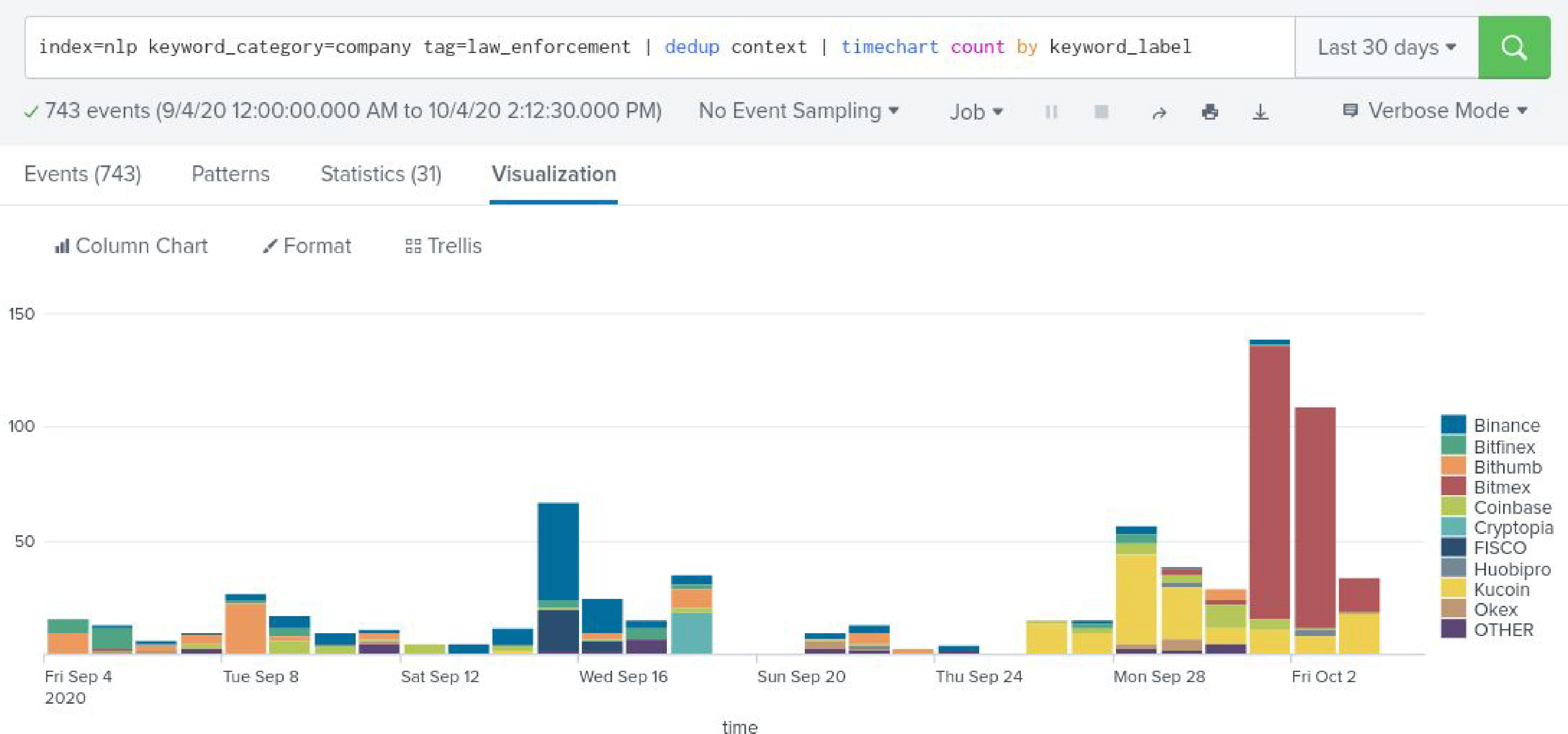
Task: Click the Cryptopia legend swatch
Action: 1453,527
